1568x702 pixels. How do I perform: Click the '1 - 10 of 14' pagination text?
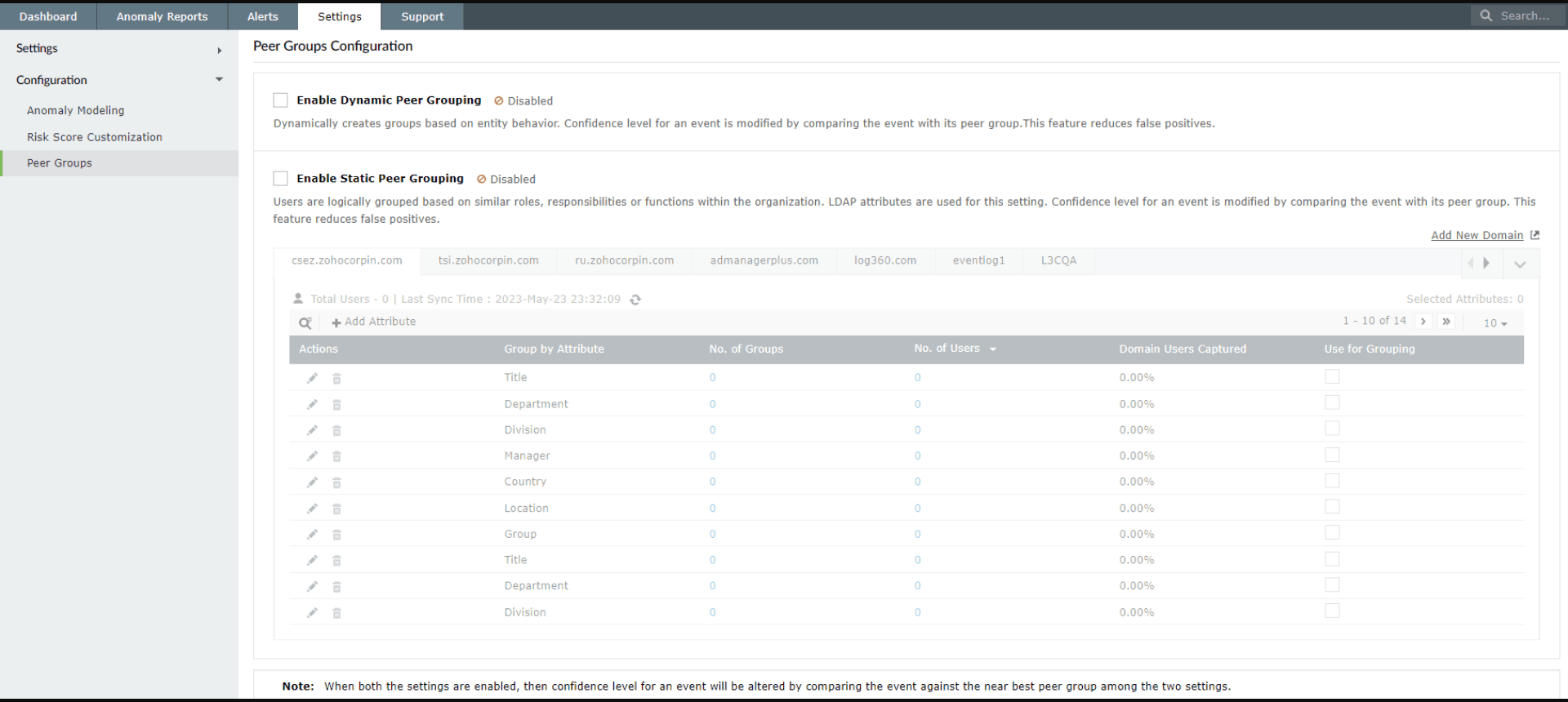1374,321
